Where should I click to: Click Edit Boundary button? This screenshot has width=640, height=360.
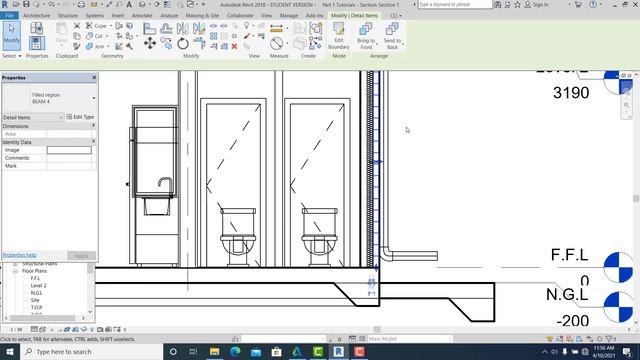coord(339,36)
